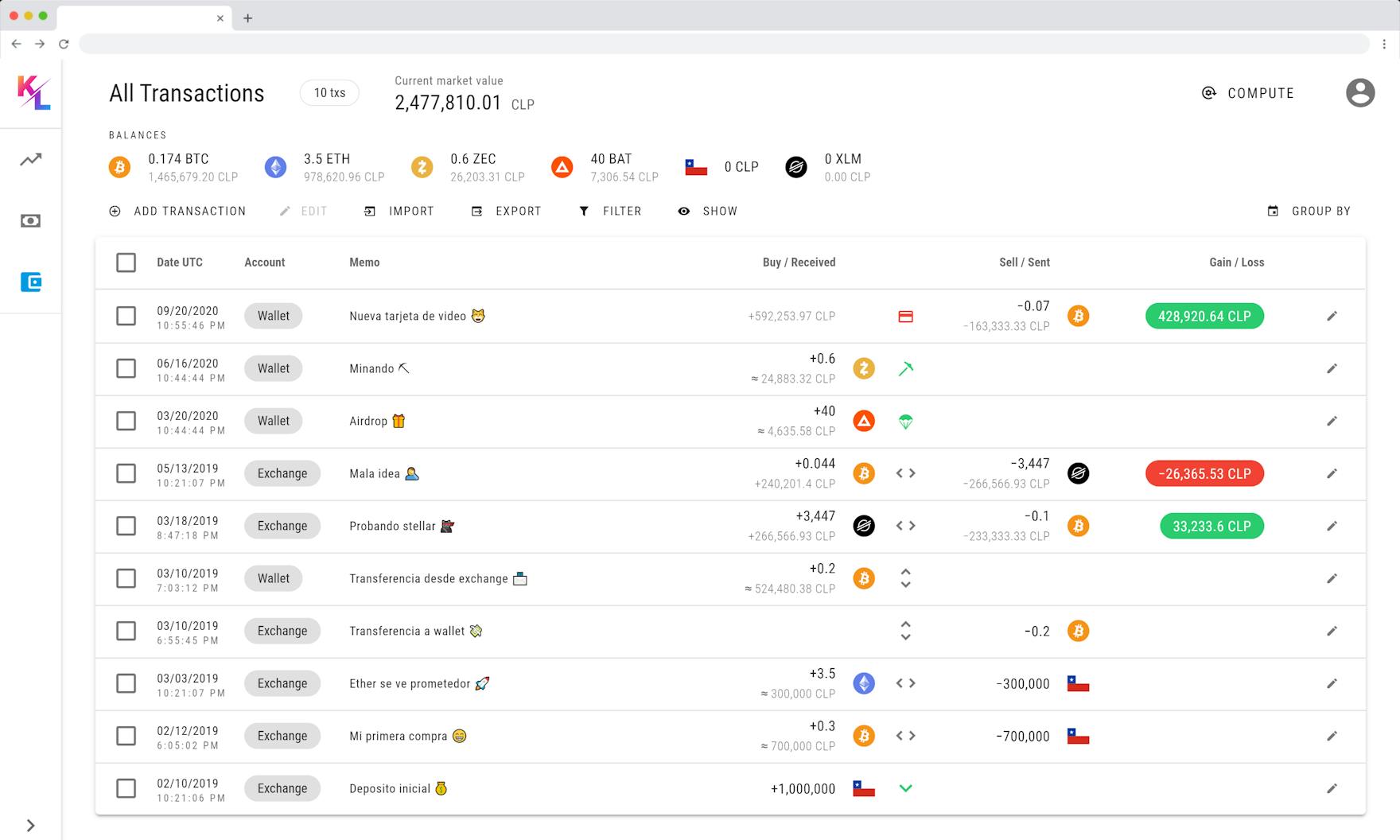
Task: Toggle the select-all checkbox in table header
Action: point(126,262)
